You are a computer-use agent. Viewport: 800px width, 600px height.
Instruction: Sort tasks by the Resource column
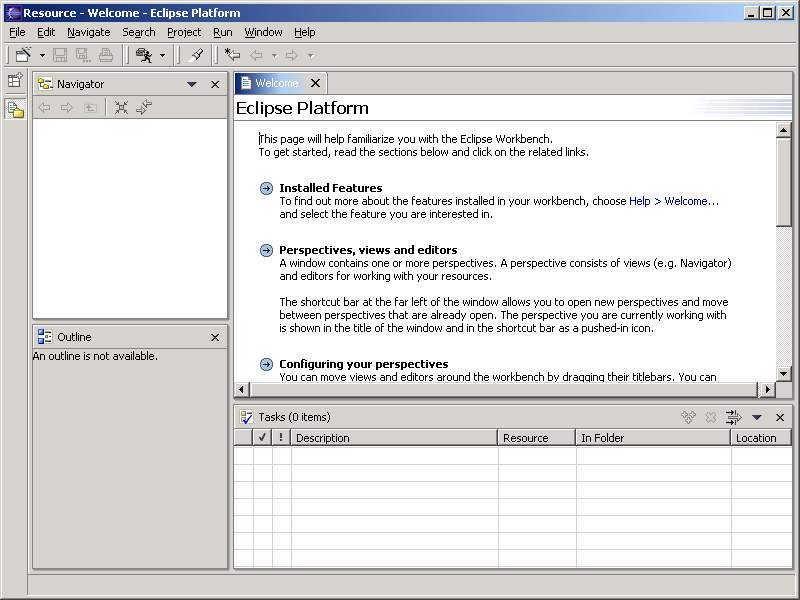tap(537, 438)
